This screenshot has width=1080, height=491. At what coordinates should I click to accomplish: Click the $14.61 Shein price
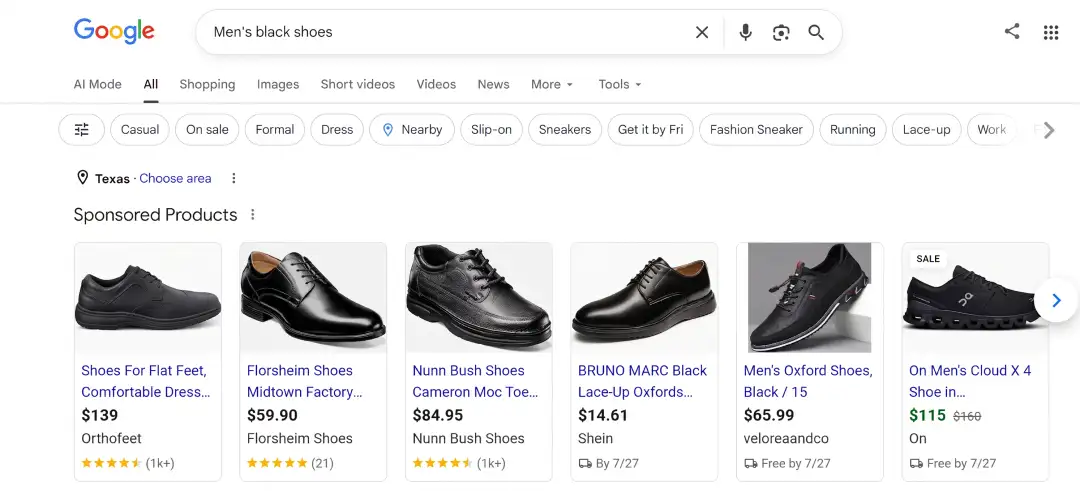(x=603, y=415)
